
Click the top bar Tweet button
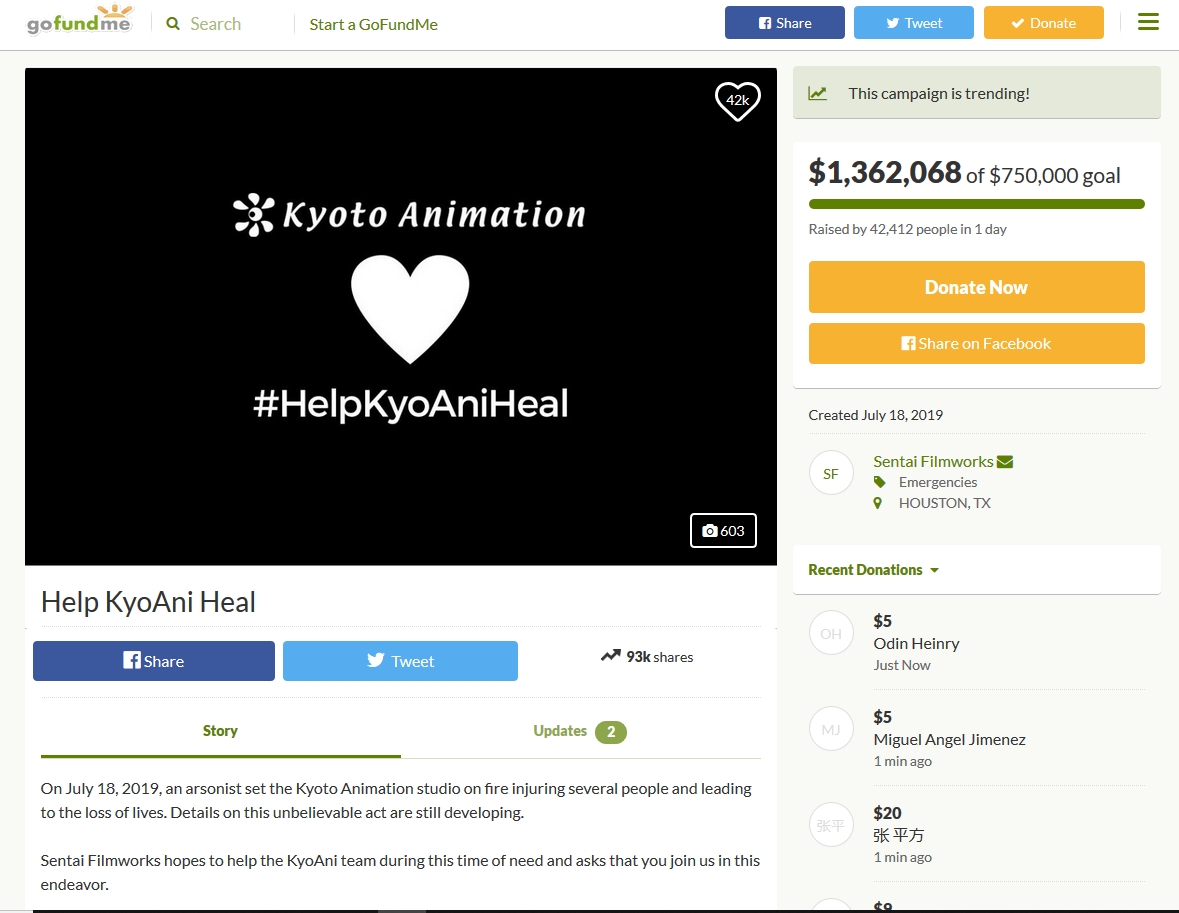[914, 23]
